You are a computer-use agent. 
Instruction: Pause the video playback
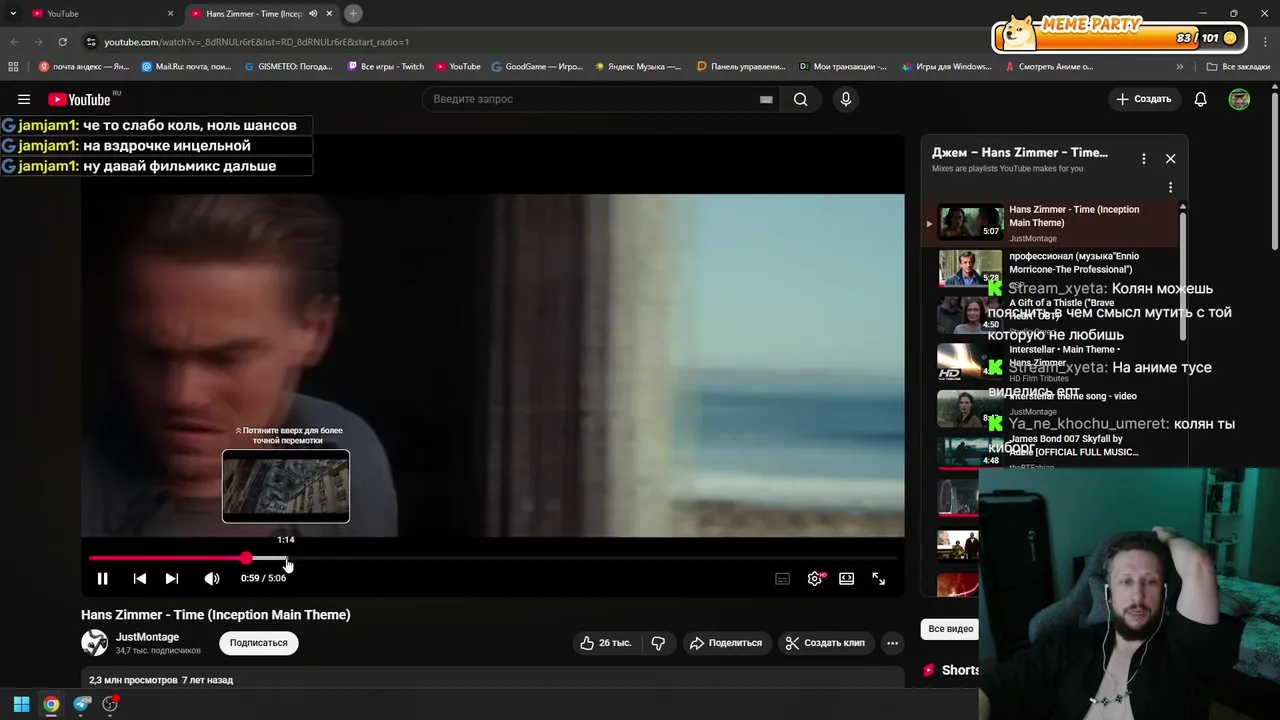click(x=102, y=578)
